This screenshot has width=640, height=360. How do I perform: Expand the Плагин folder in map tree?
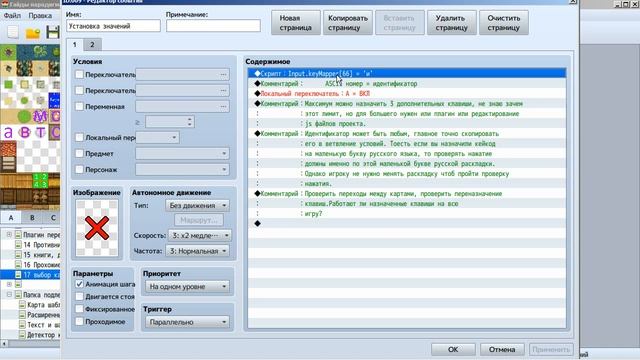9,235
